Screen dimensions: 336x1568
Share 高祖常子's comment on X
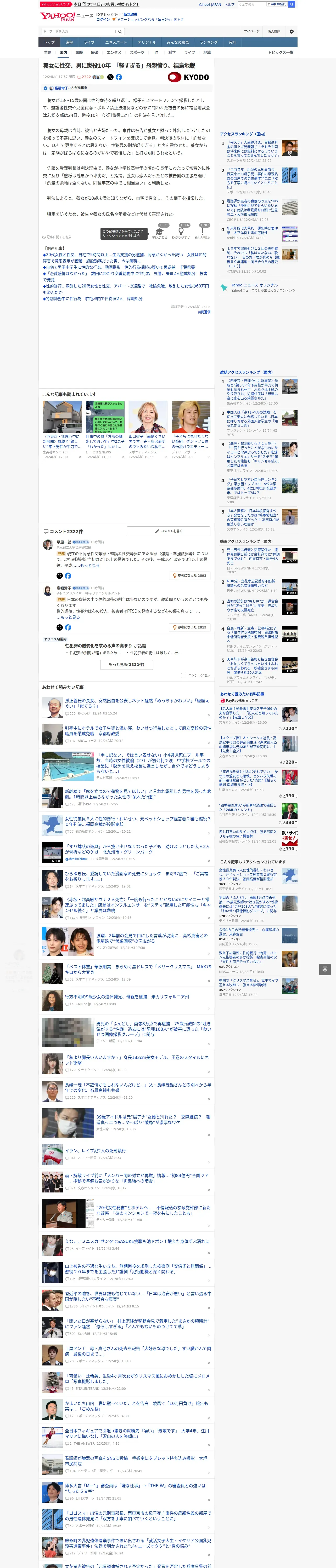(x=60, y=627)
